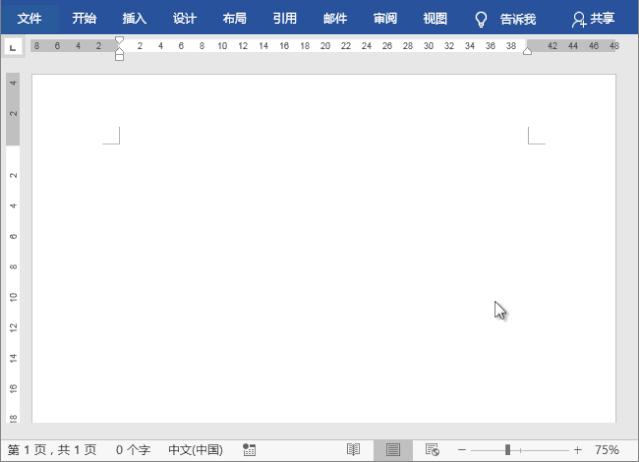
Task: Click the right indent marker on ruler
Action: (x=527, y=51)
